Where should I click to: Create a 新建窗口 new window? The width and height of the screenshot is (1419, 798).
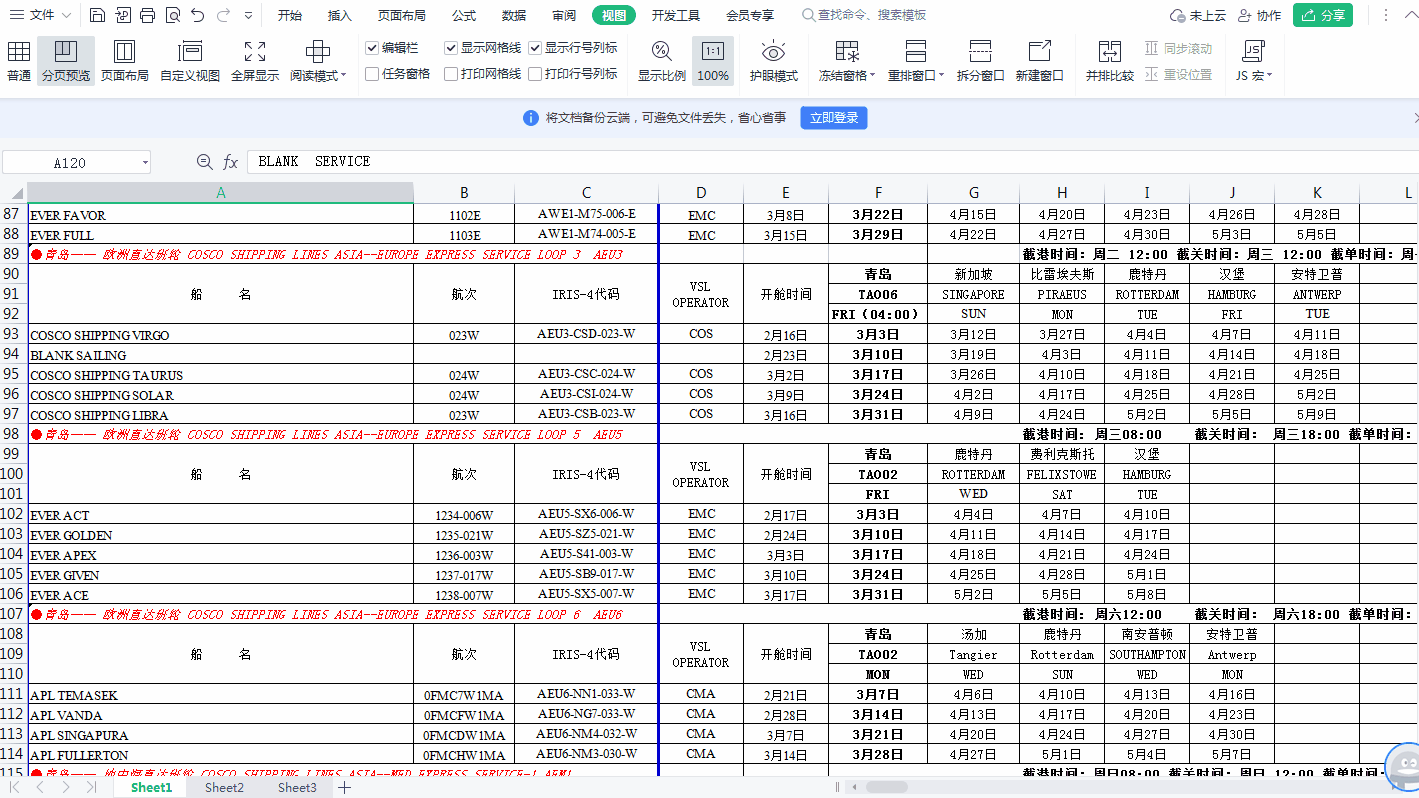[1040, 60]
